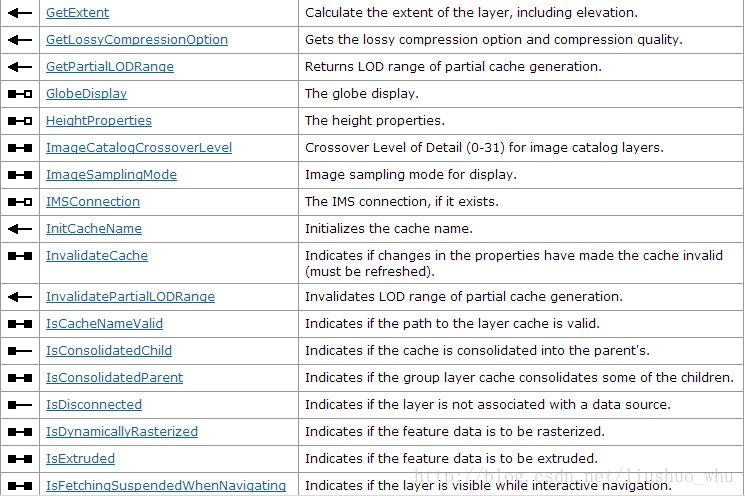Select text 'Indicates if the cache is consolidated into the parent's.'
The width and height of the screenshot is (745, 496).
click(477, 351)
